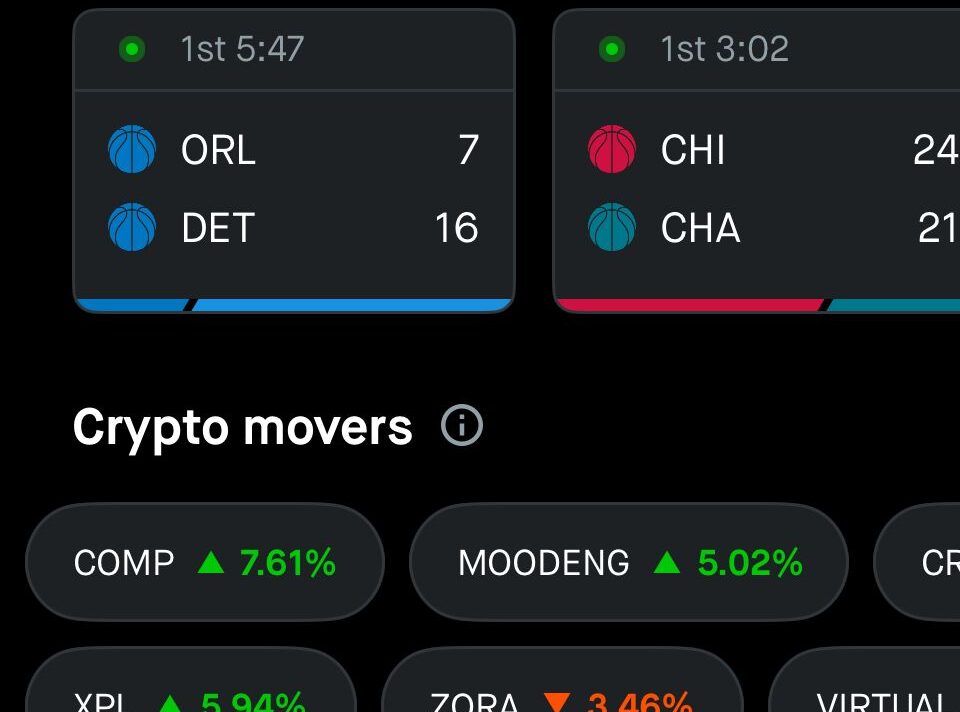Screen dimensions: 960x712
Task: Open the ORL vs DET game card
Action: coord(293,160)
